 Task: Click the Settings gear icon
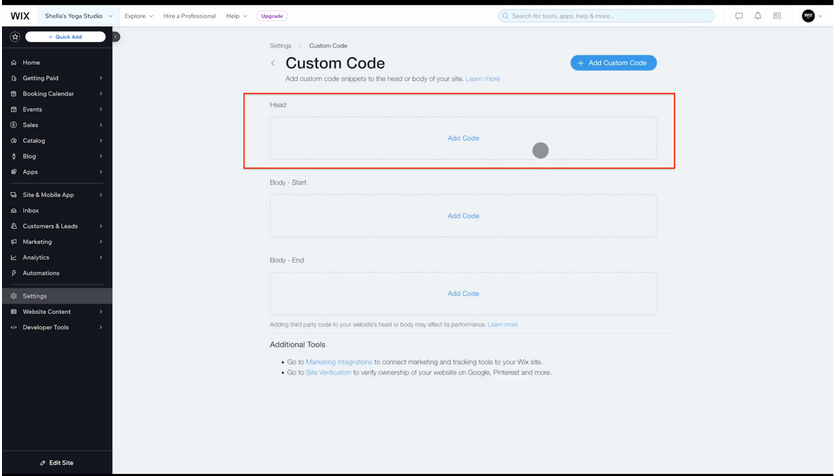click(14, 296)
